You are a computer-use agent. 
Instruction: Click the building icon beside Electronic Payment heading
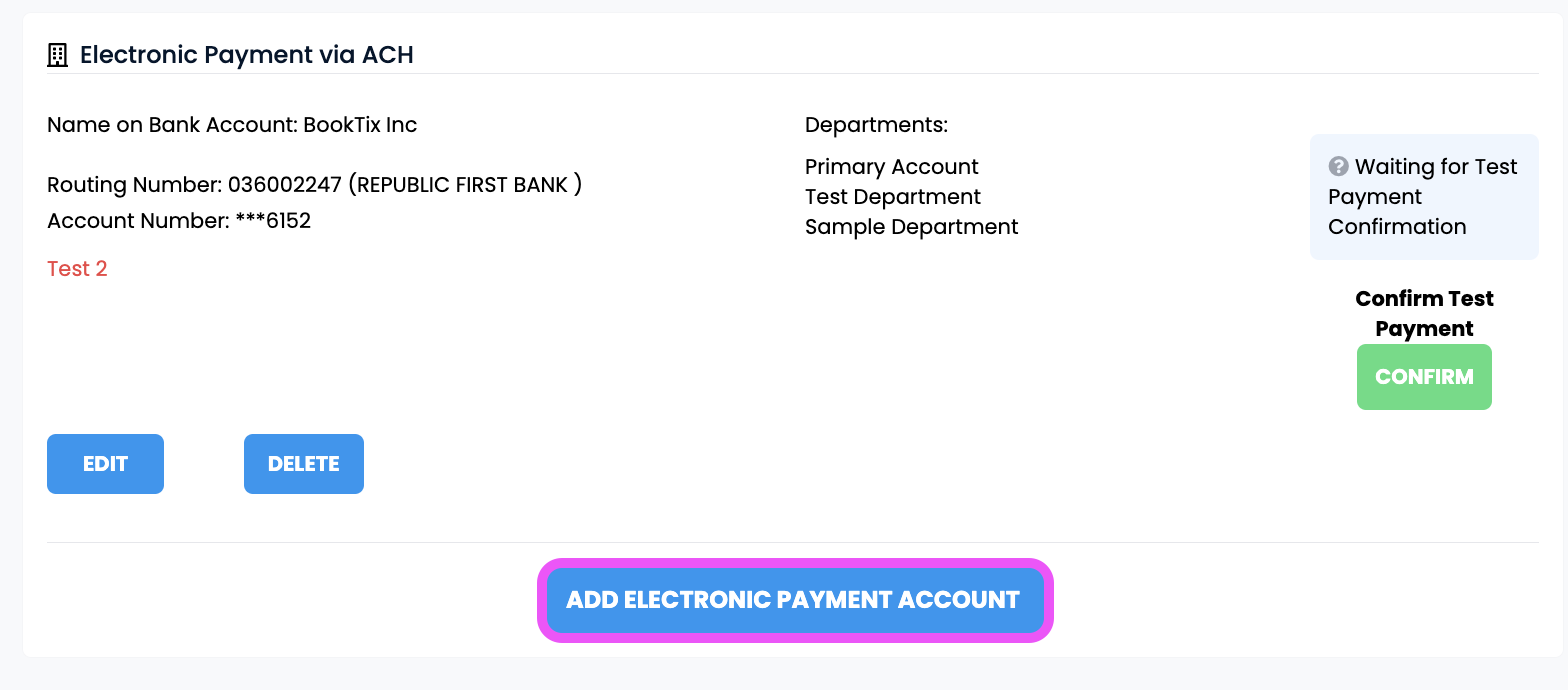[57, 55]
